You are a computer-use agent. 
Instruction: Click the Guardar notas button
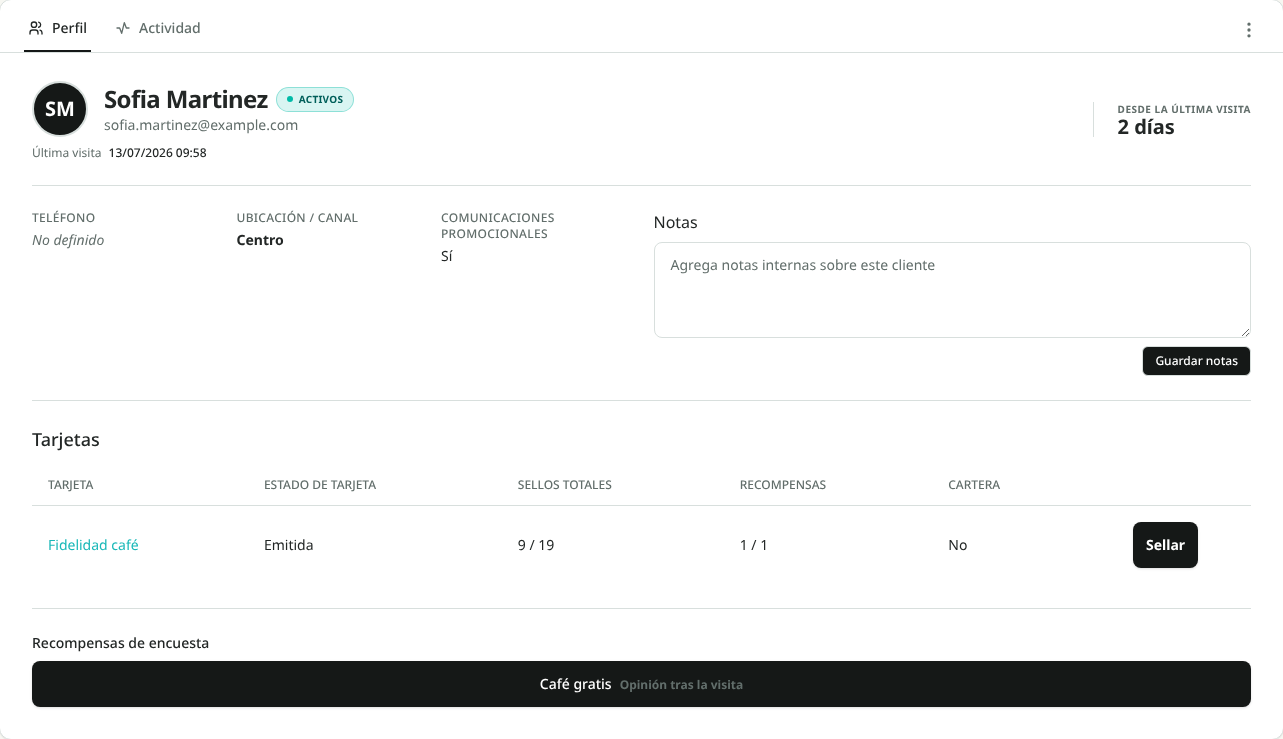1196,361
